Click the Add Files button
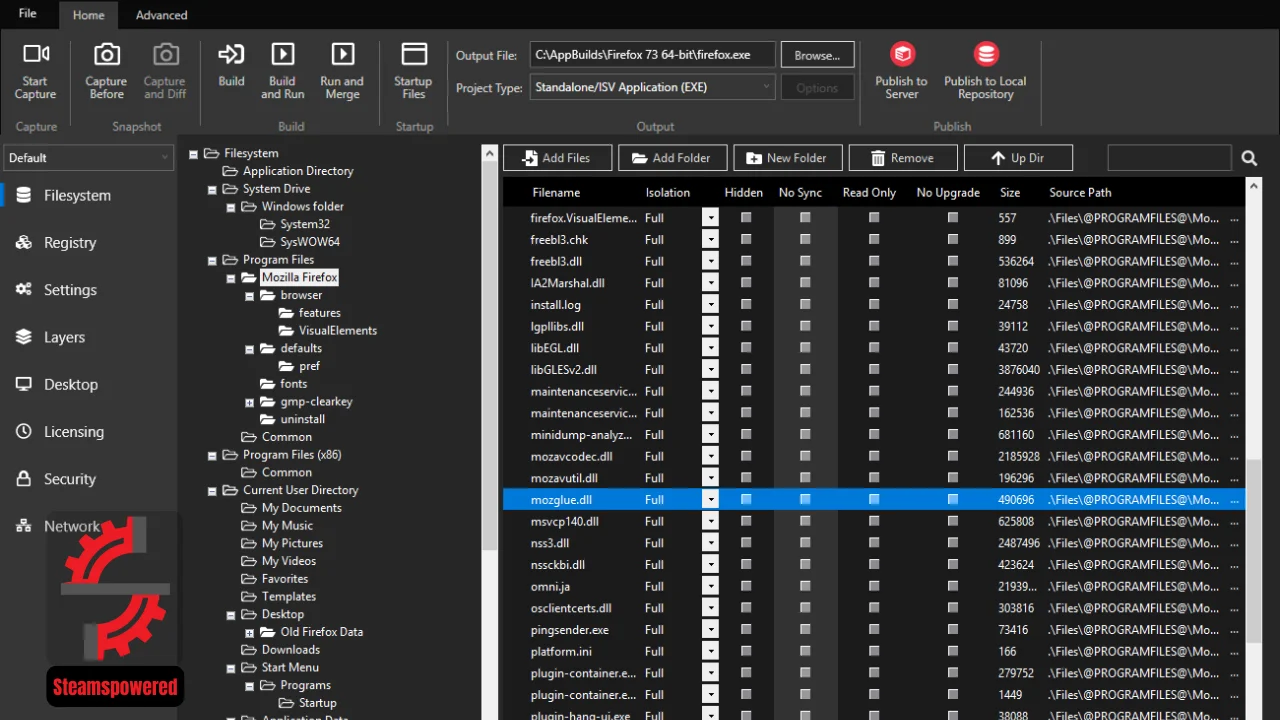Screen dimensions: 1280x720 [556, 158]
